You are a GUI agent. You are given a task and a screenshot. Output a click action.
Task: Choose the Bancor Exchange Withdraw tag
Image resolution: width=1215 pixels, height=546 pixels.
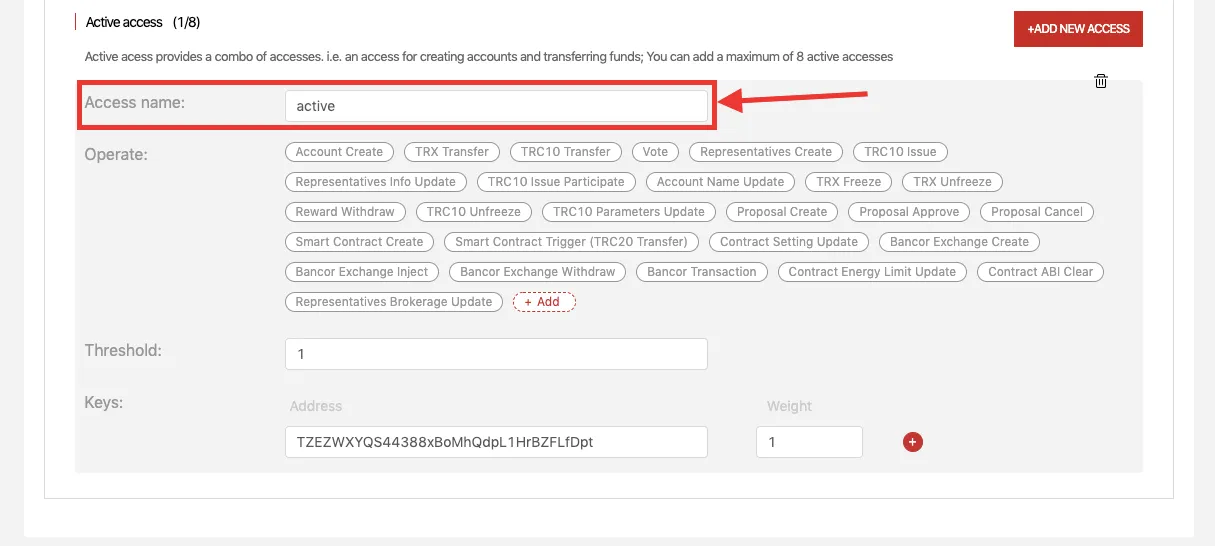pos(538,272)
